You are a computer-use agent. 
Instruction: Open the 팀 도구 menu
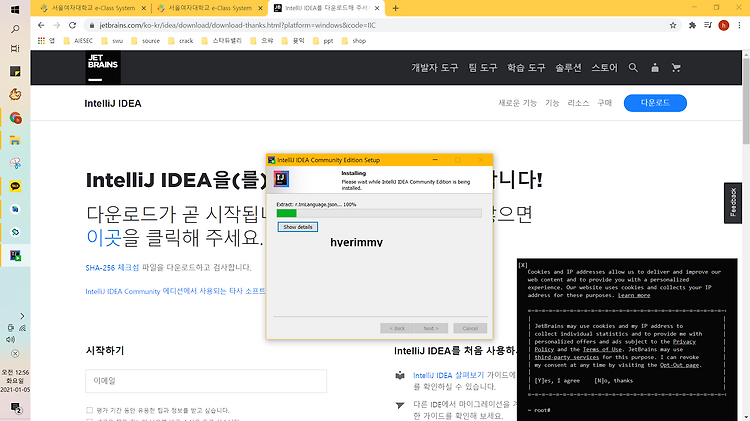[483, 68]
